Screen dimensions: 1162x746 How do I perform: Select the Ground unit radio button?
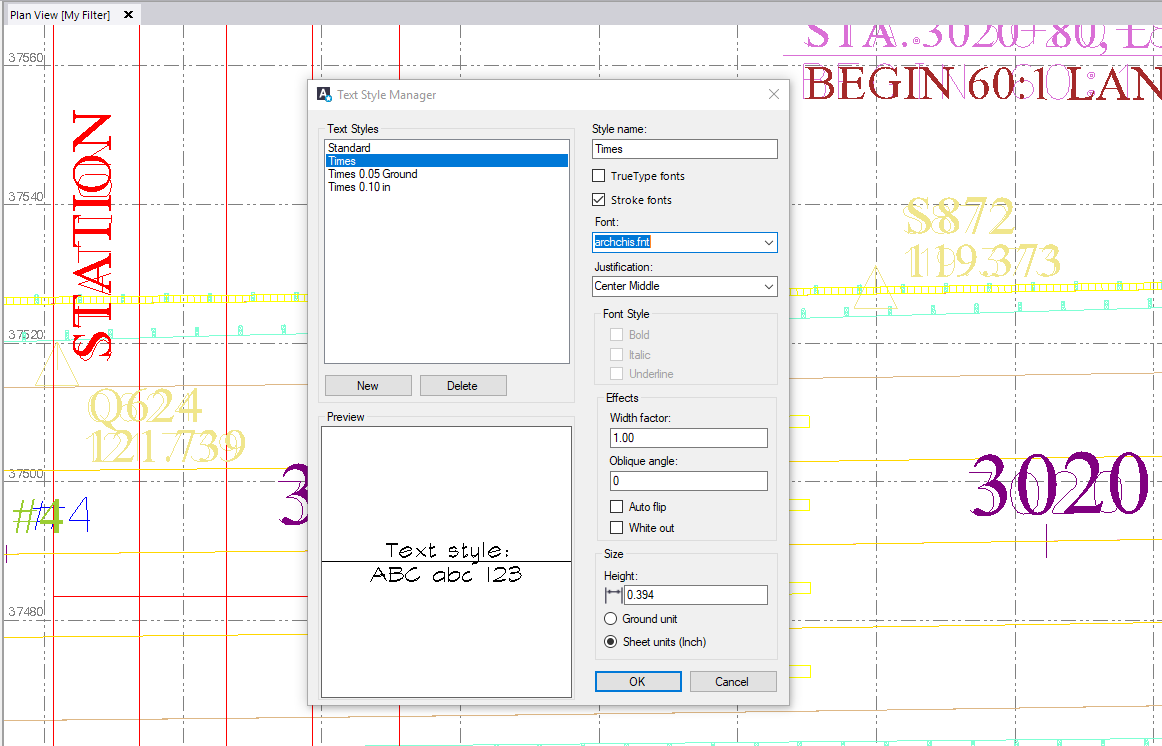coord(610,618)
